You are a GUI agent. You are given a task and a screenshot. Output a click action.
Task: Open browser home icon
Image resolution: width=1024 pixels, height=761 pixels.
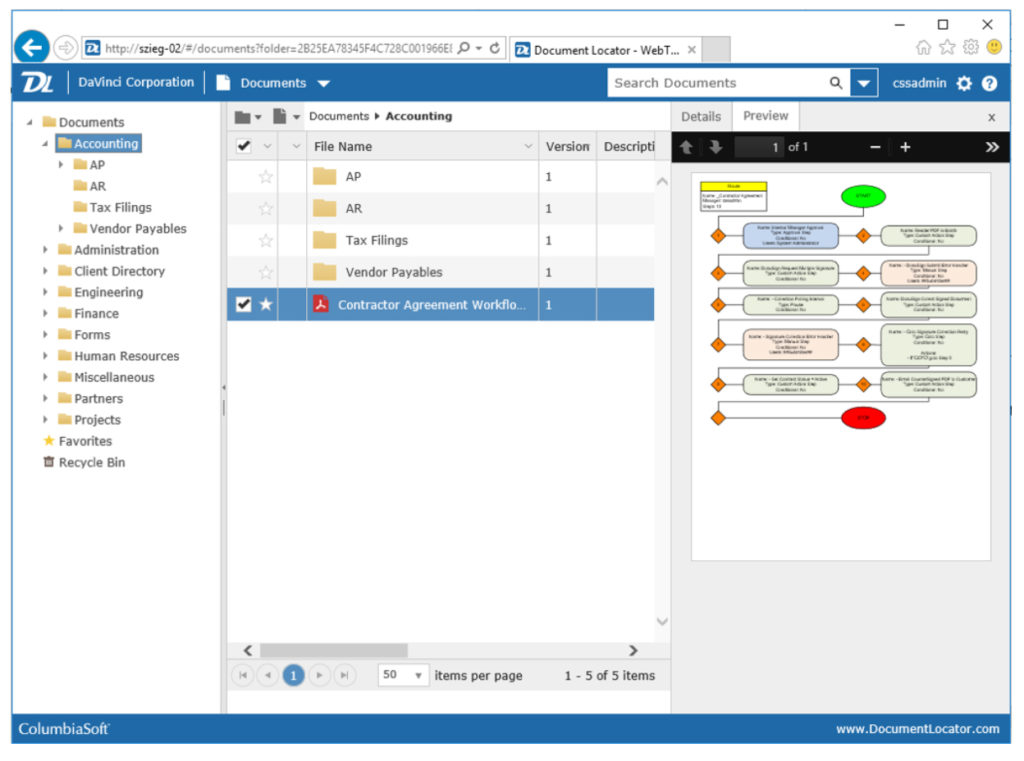[923, 47]
